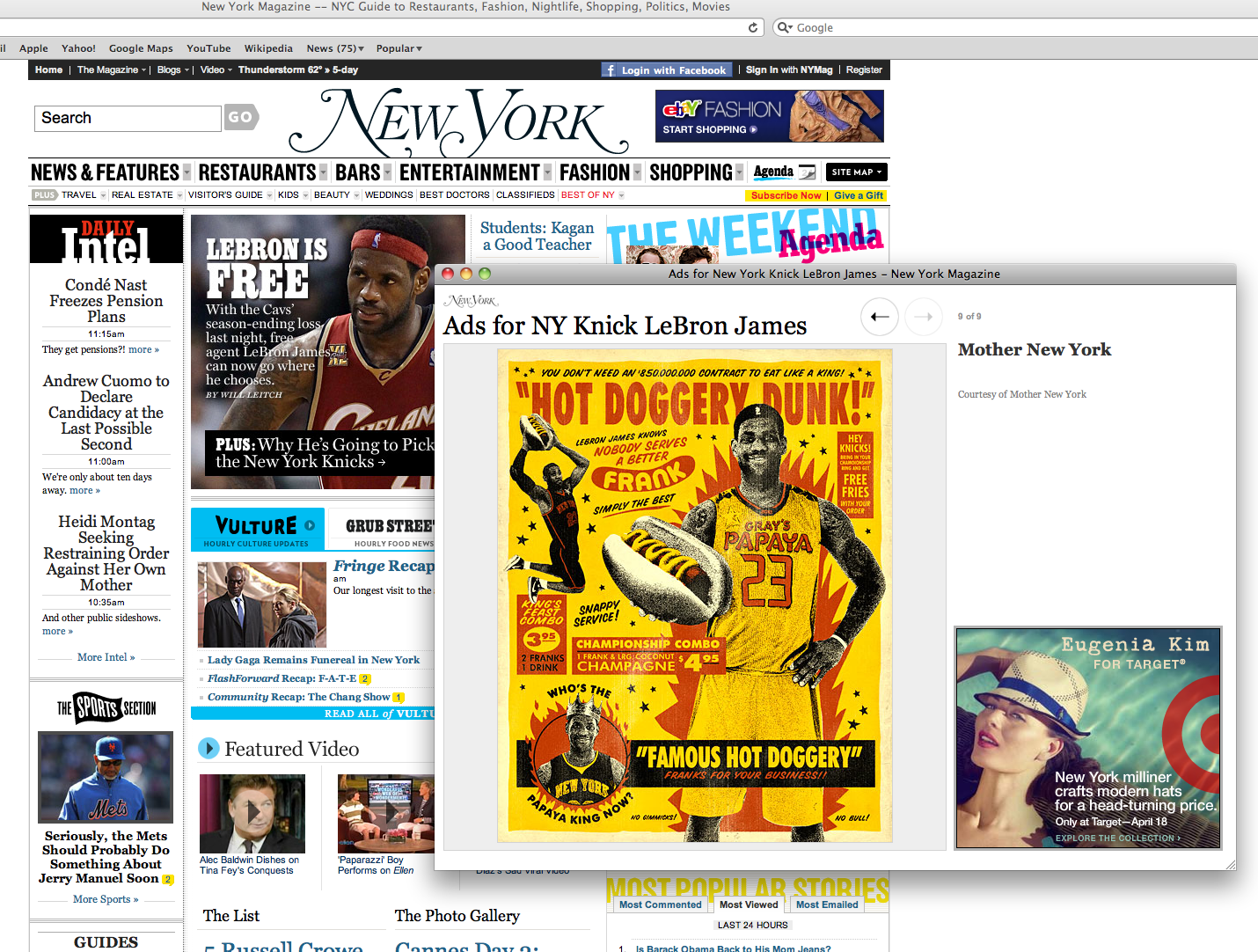Click the reload arrow in browser address bar
The image size is (1258, 952).
(x=753, y=27)
